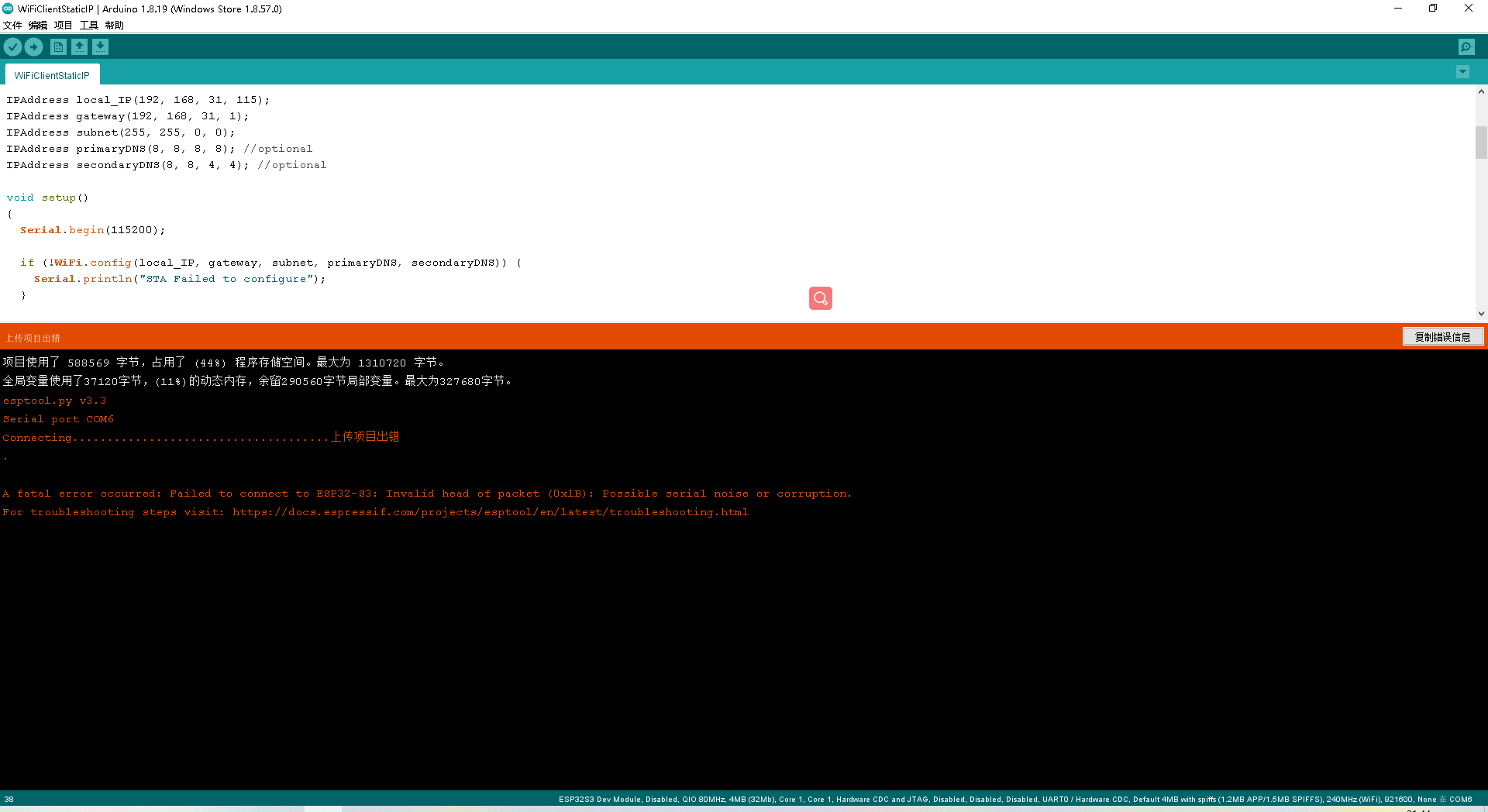Open the 帮助 menu

115,25
